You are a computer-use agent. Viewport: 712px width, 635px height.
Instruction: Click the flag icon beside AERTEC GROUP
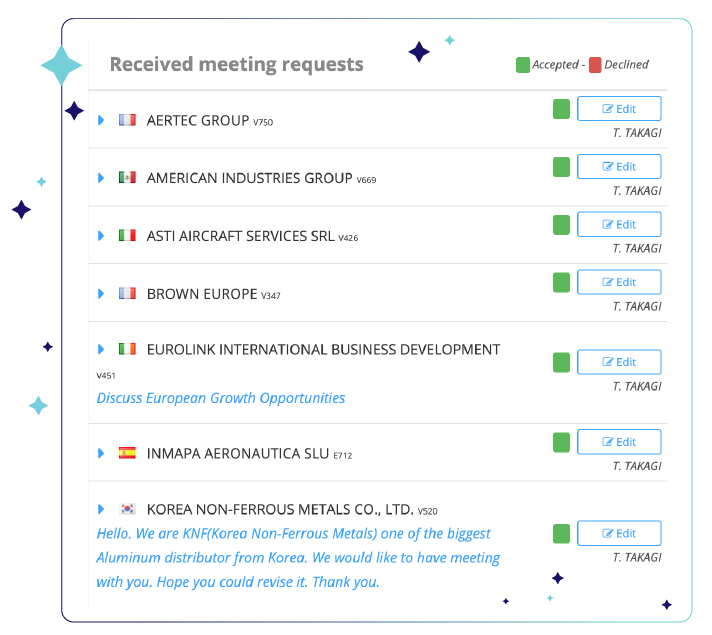tap(127, 120)
